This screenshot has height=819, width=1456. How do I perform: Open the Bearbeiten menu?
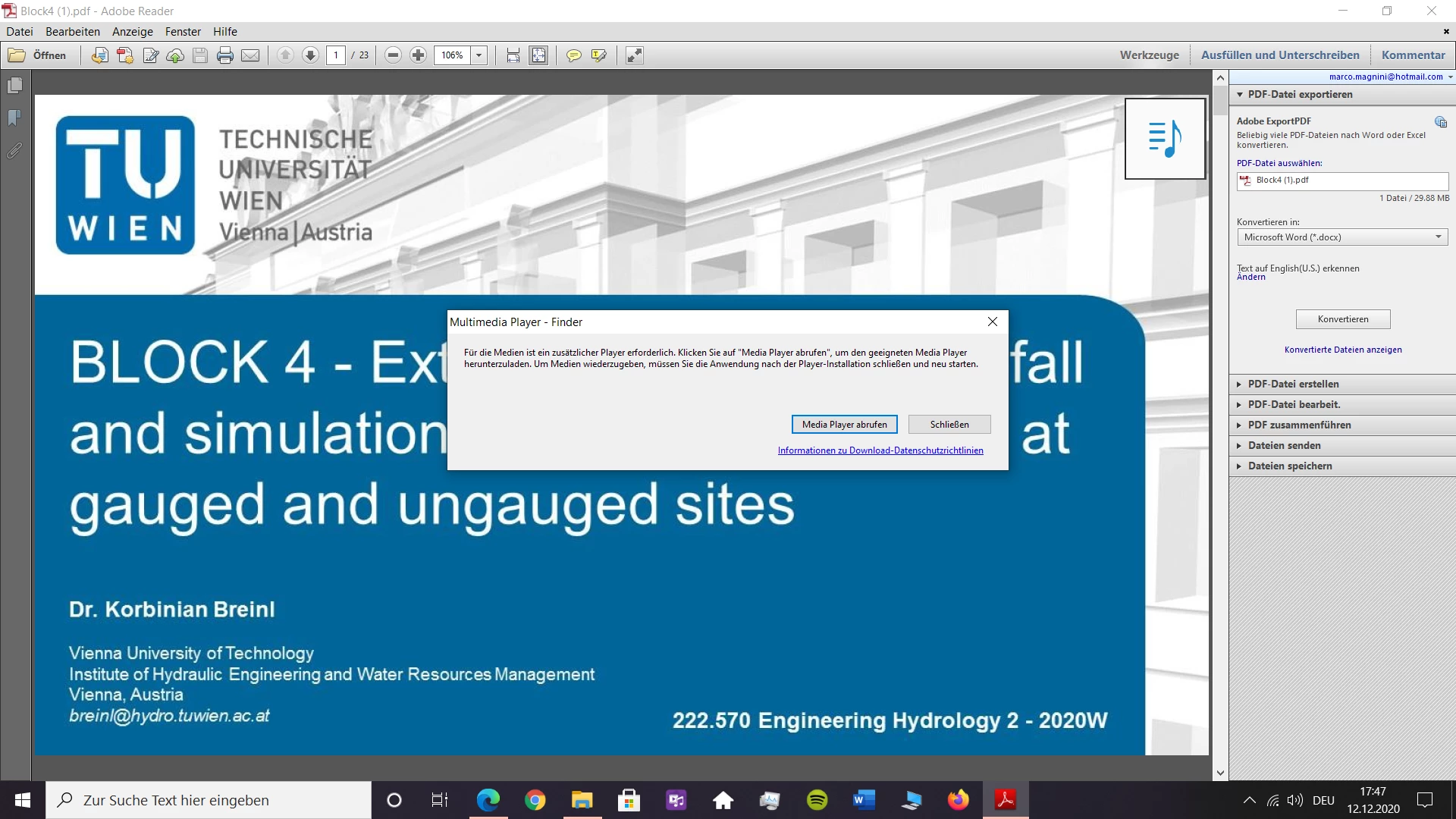[73, 32]
